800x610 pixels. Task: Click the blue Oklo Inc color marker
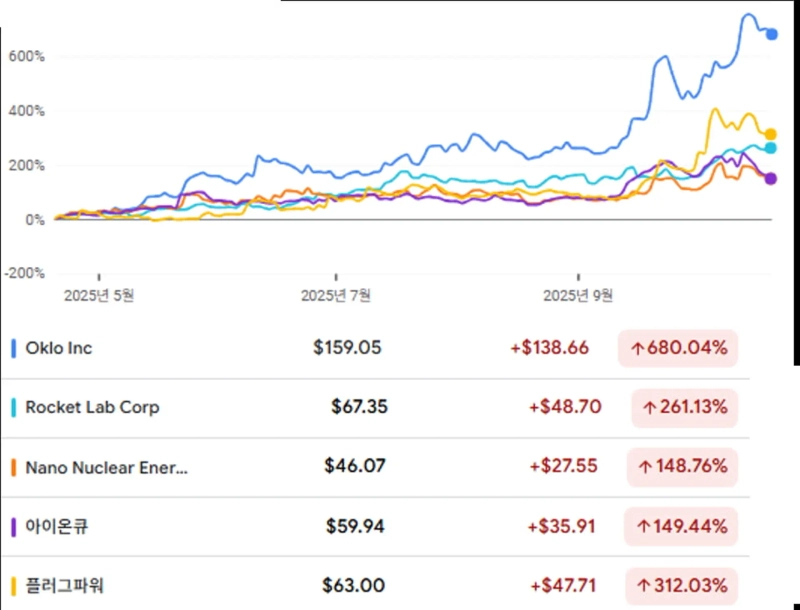coord(13,348)
